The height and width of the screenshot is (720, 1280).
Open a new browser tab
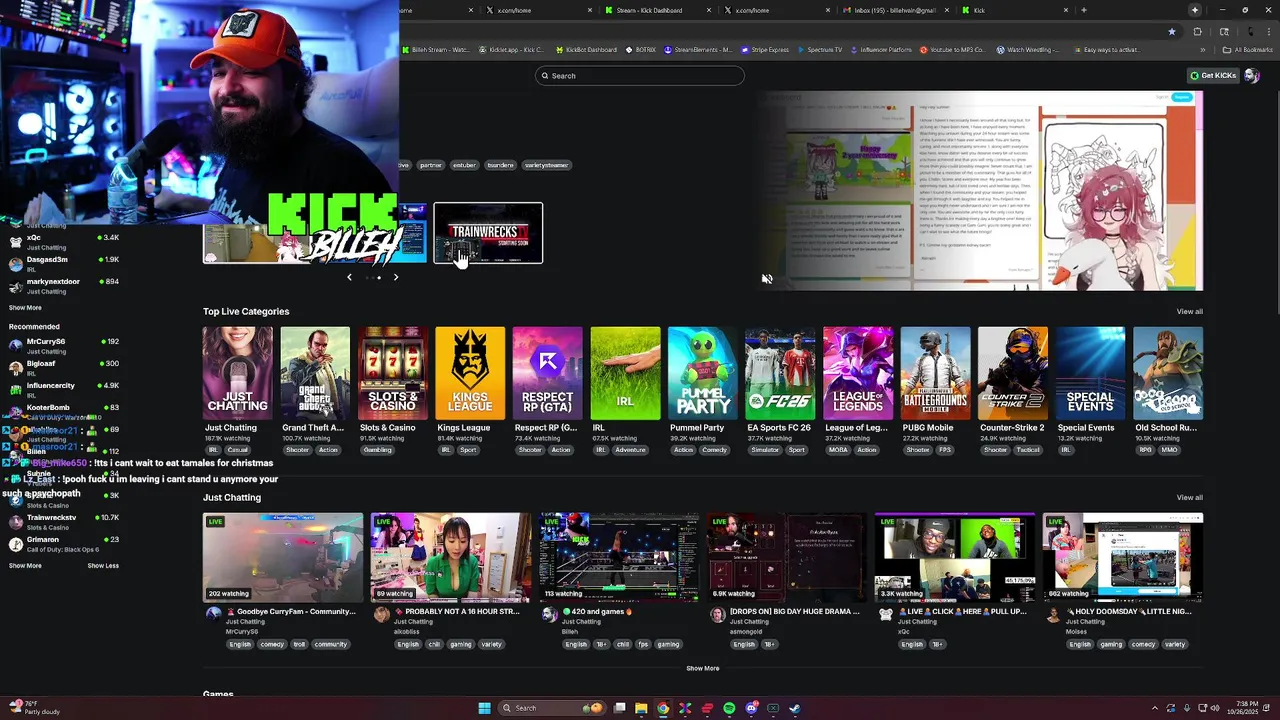[x=1084, y=10]
